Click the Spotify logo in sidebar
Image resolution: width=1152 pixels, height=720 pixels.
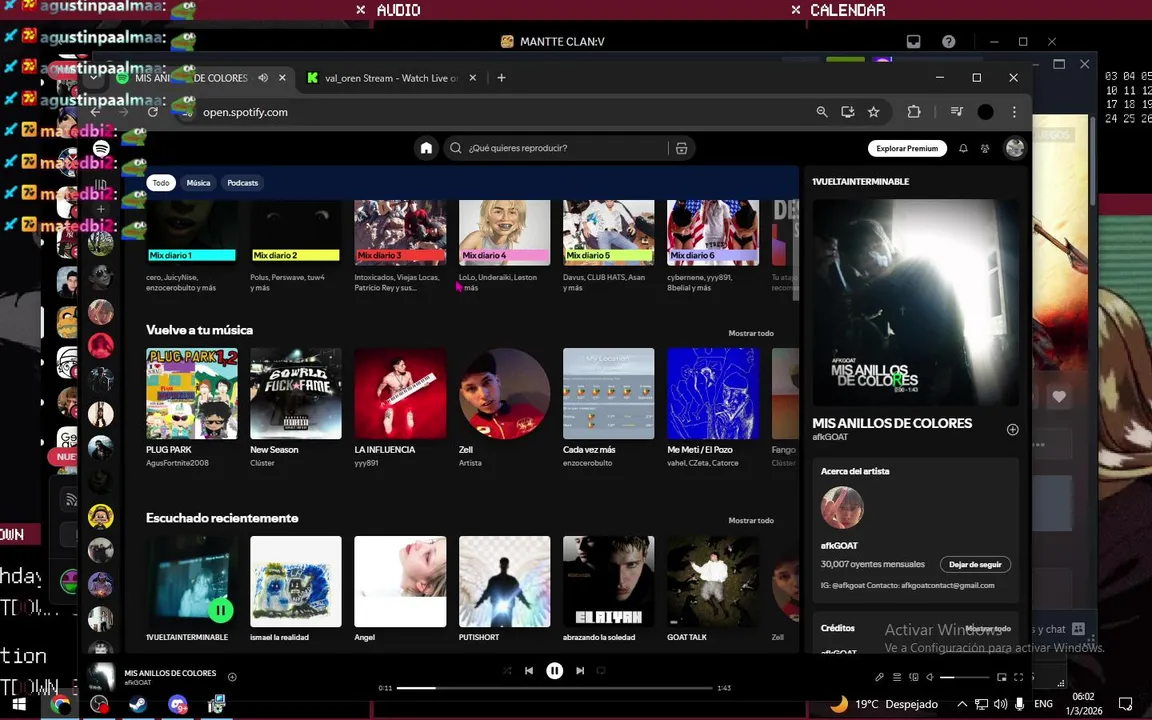click(x=101, y=148)
